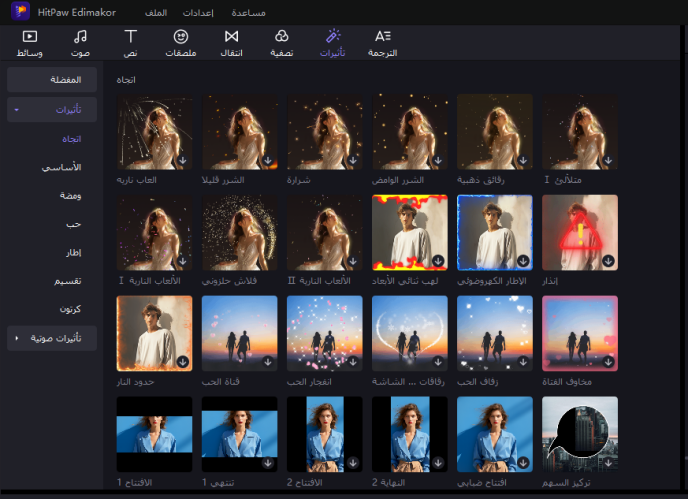Open the وسائط (Media) panel icon
The width and height of the screenshot is (688, 499).
[x=30, y=37]
